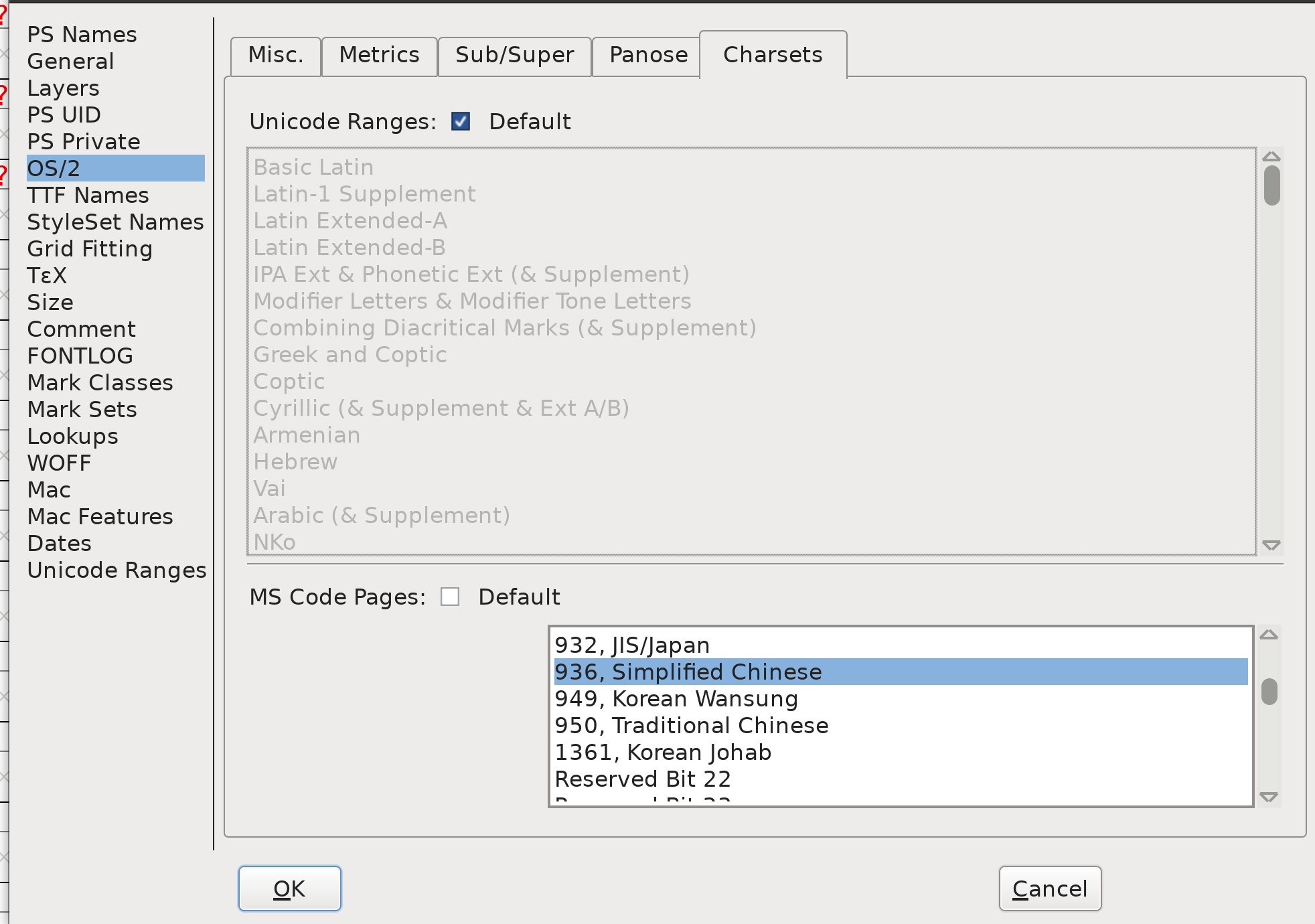Open the Unicode Ranges section

click(x=117, y=570)
